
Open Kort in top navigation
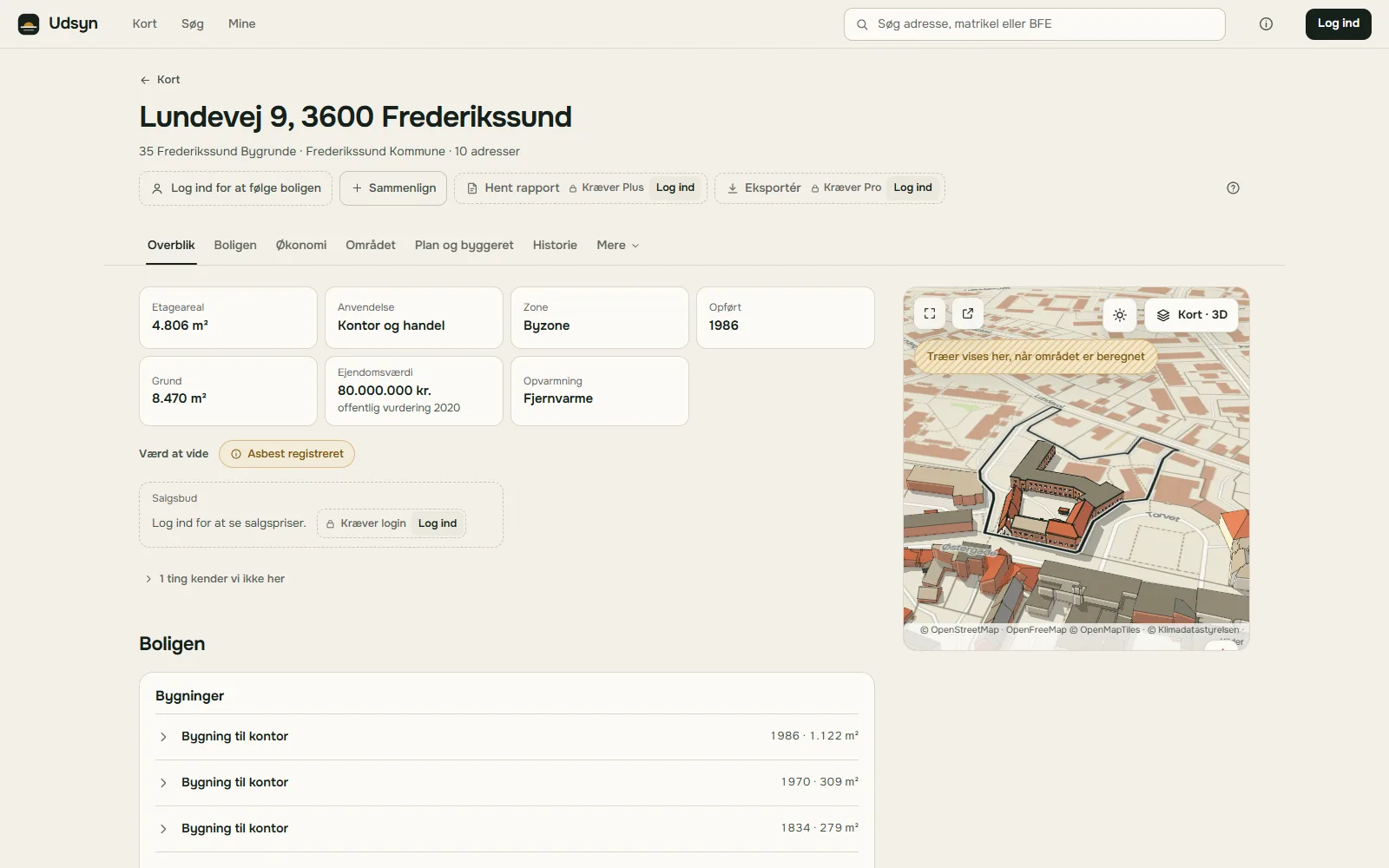(x=145, y=24)
